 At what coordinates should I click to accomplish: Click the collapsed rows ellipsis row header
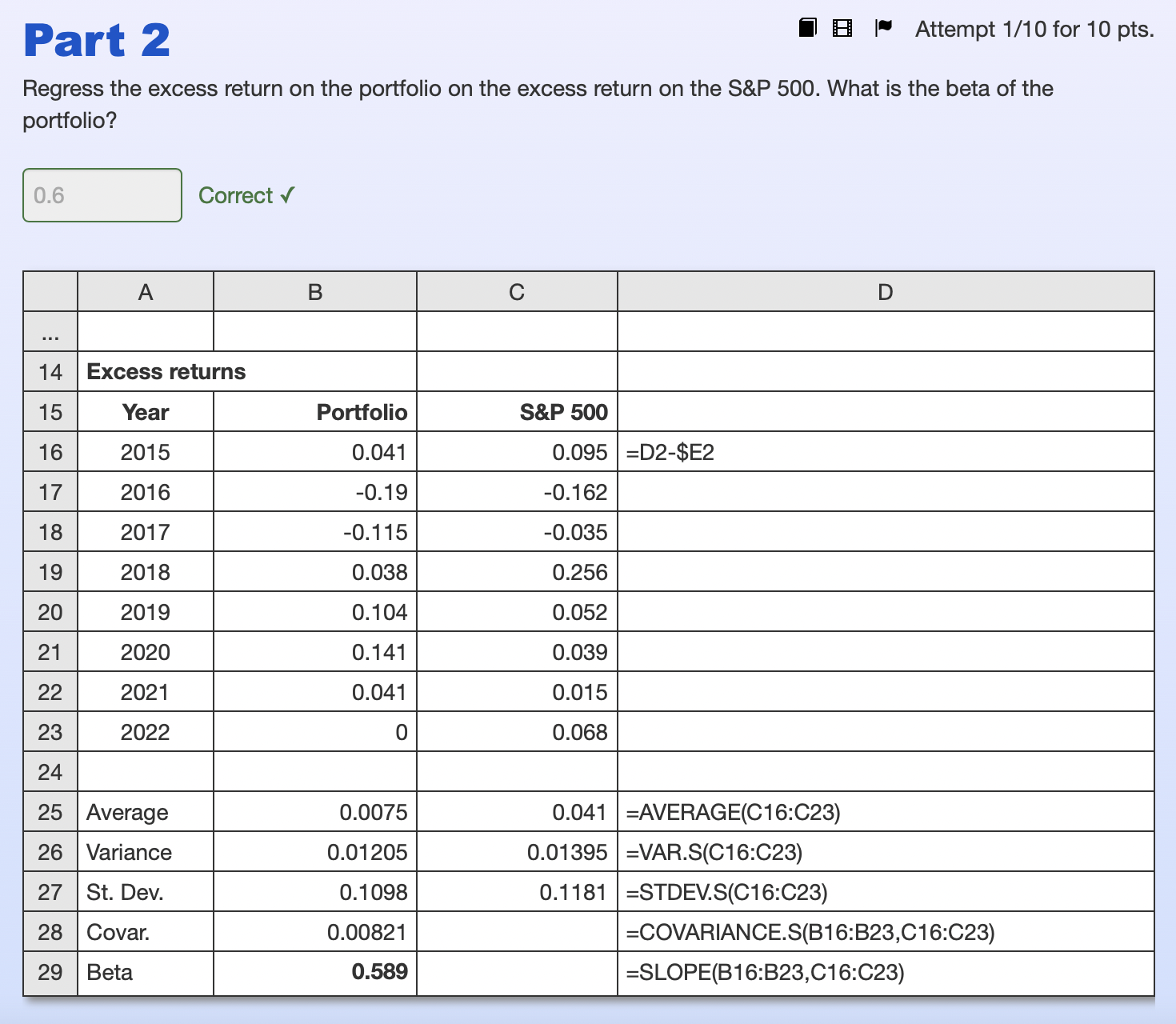[x=50, y=332]
